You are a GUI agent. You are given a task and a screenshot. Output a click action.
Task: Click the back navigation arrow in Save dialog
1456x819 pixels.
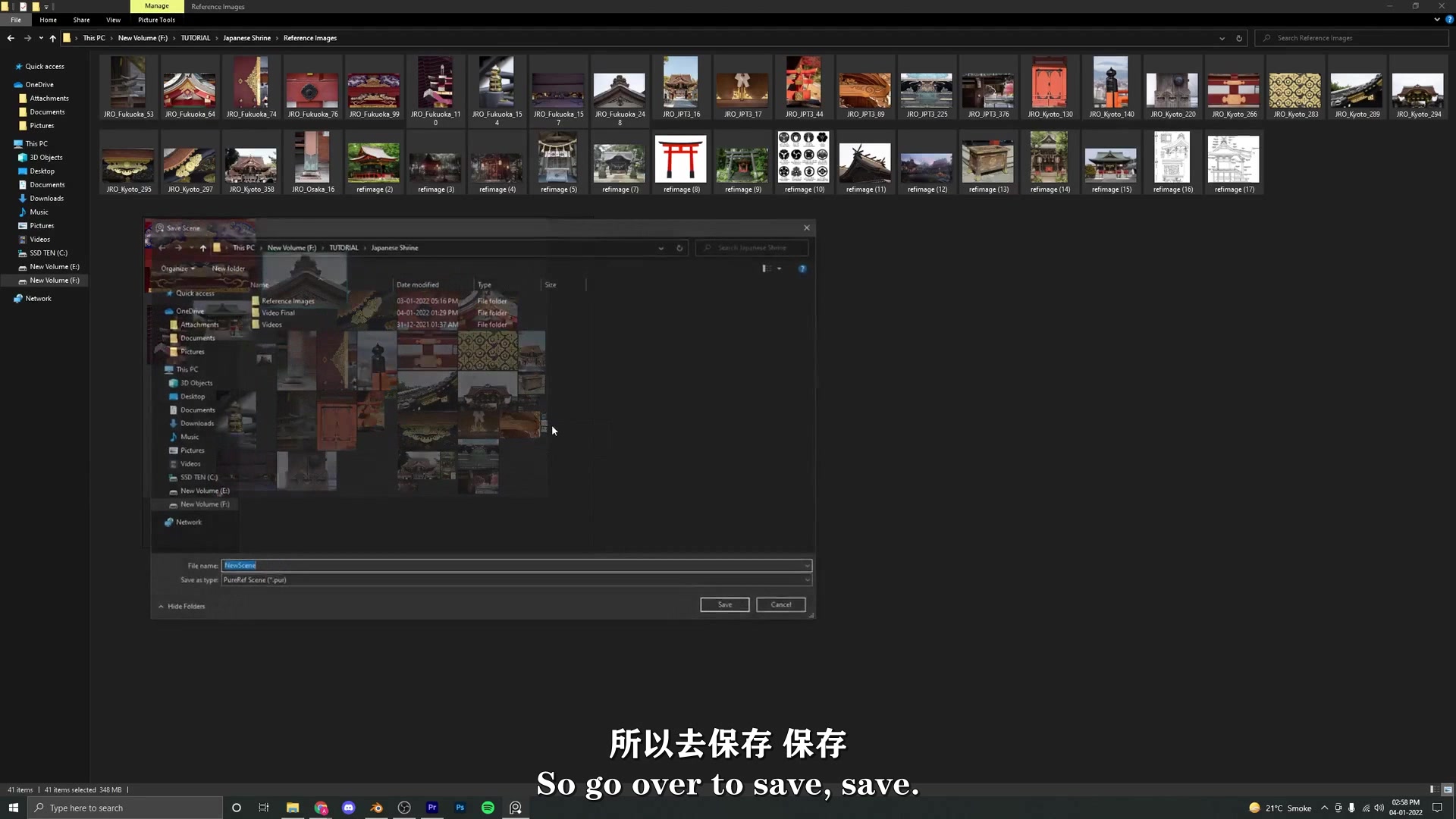162,247
